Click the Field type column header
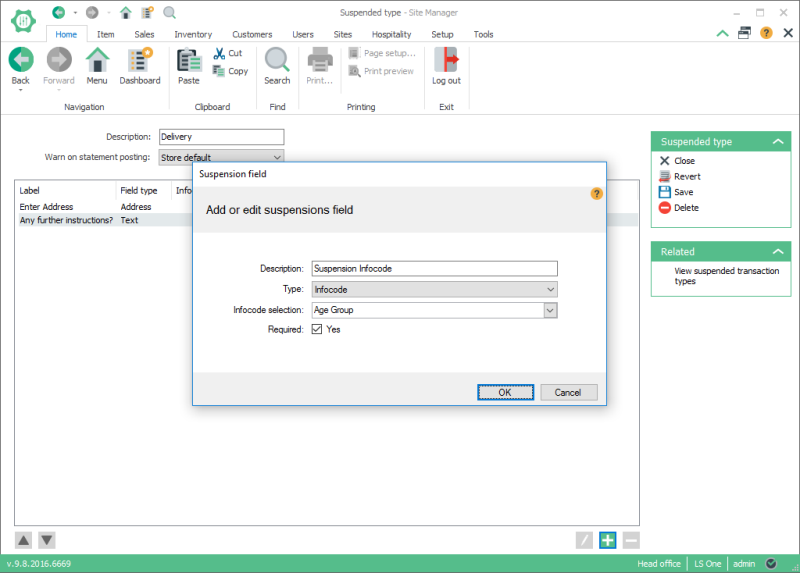 point(143,190)
